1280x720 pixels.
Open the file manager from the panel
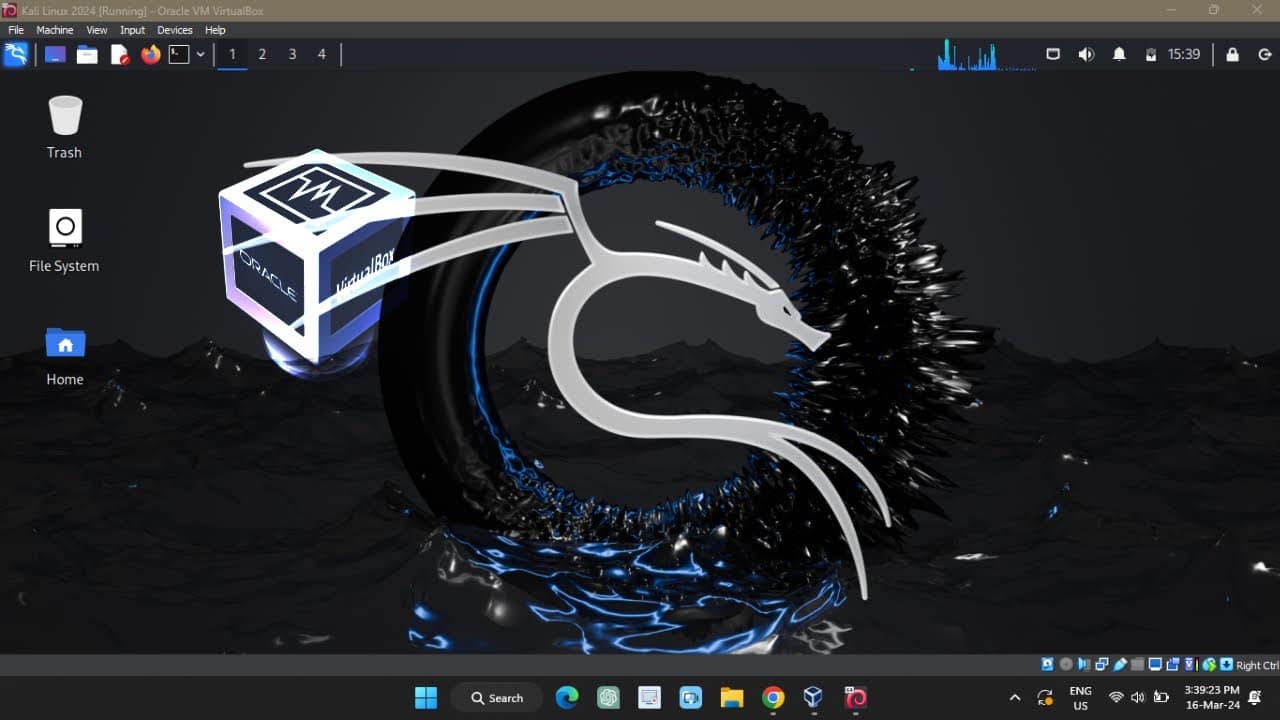click(x=87, y=54)
